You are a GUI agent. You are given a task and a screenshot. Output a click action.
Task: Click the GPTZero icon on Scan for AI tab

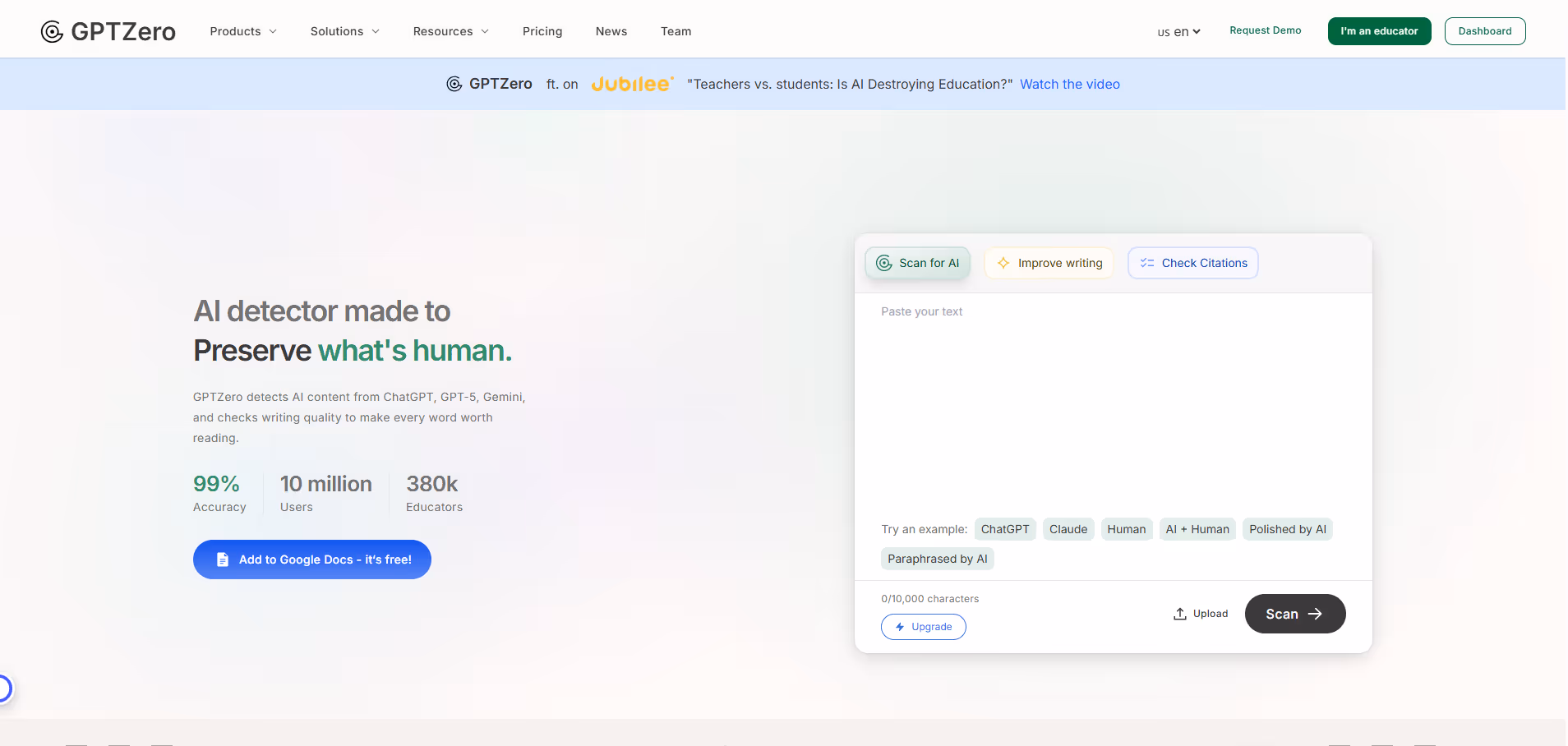[x=883, y=263]
